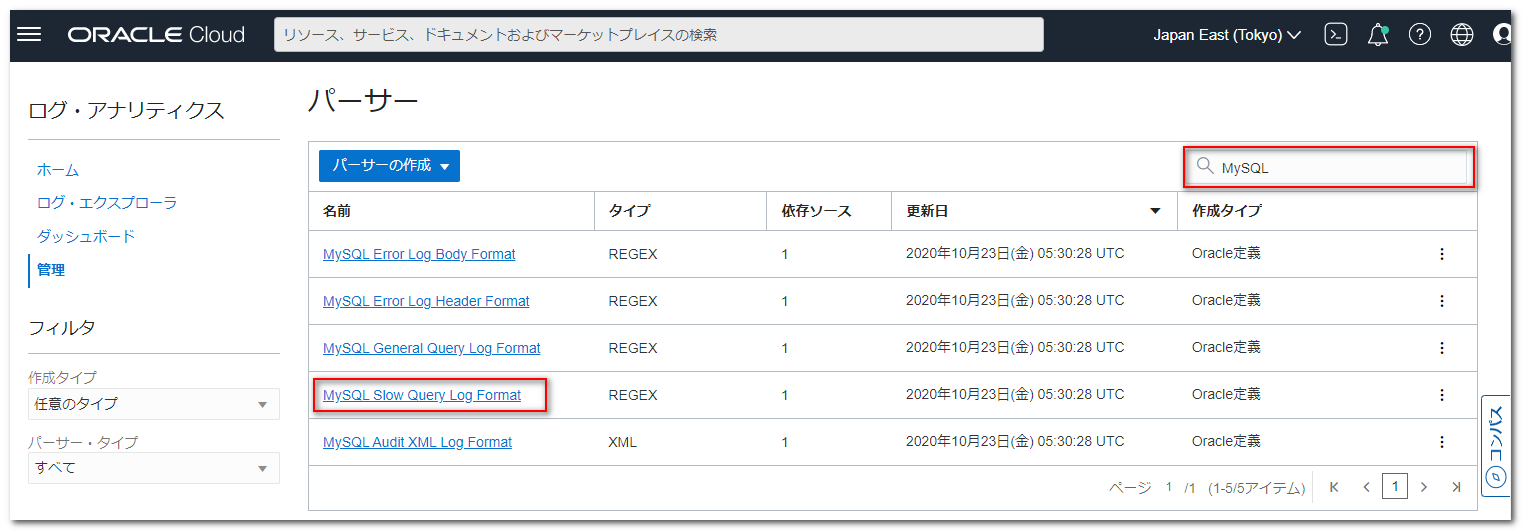
Task: Open the コンパス side tab
Action: 1495,445
